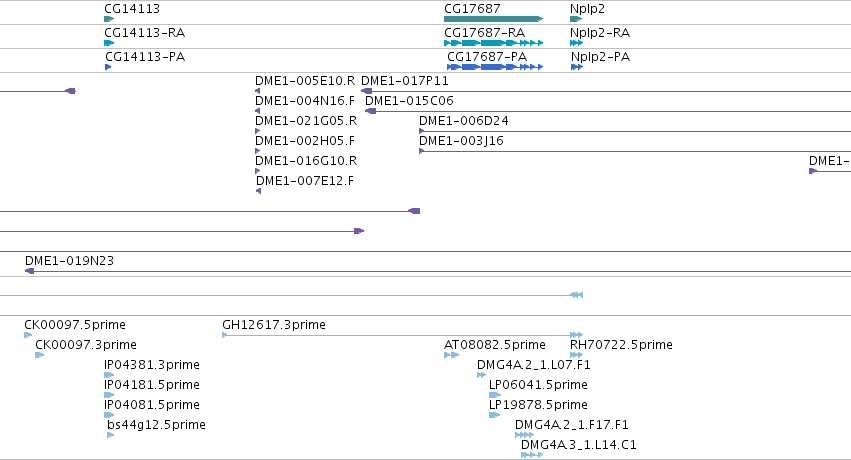Select the DME1-007E12.F label
The width and height of the screenshot is (851, 460).
305,181
